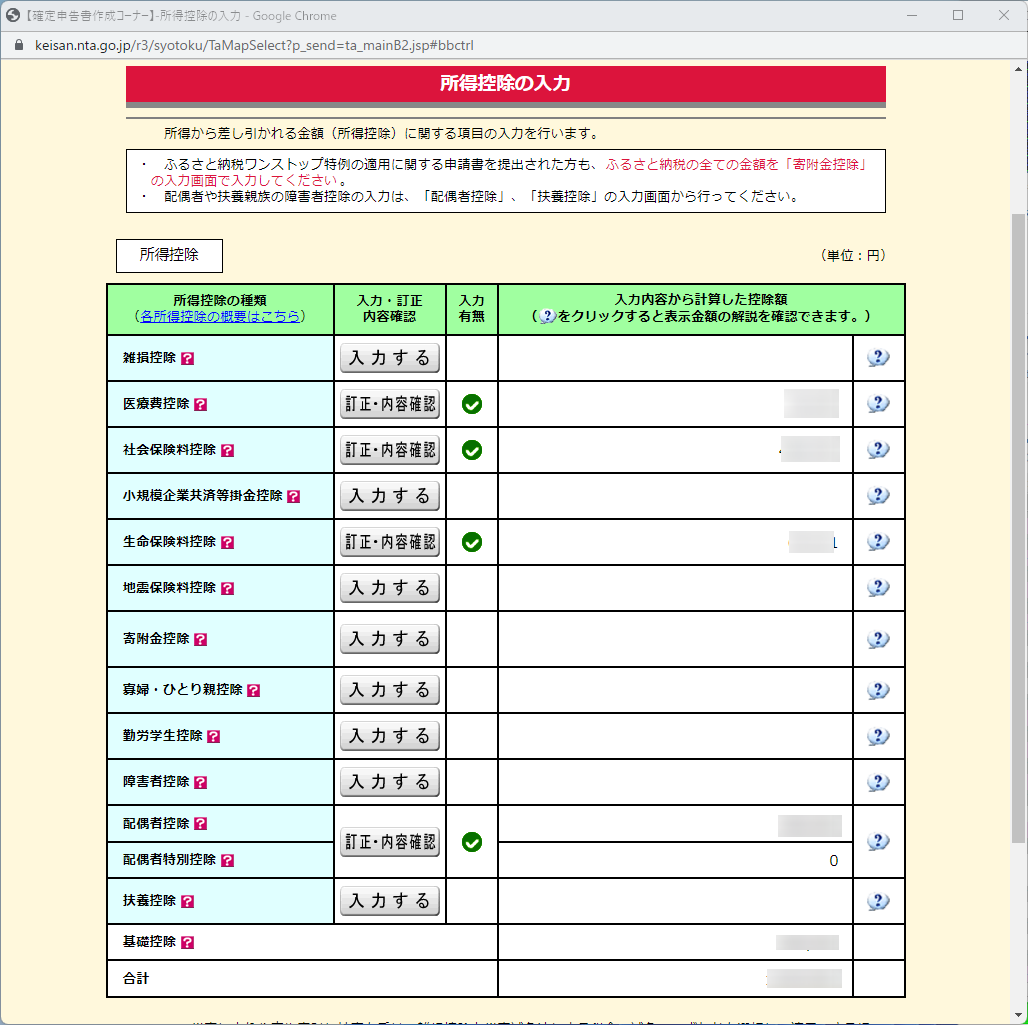Click the lock icon in the address bar
The image size is (1028, 1025).
(18, 45)
